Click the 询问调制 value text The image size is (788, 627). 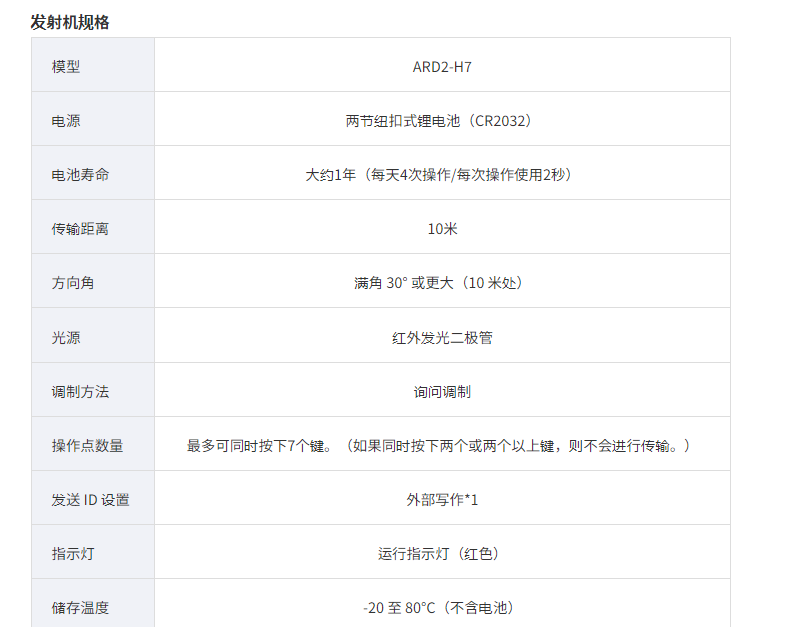(x=442, y=391)
